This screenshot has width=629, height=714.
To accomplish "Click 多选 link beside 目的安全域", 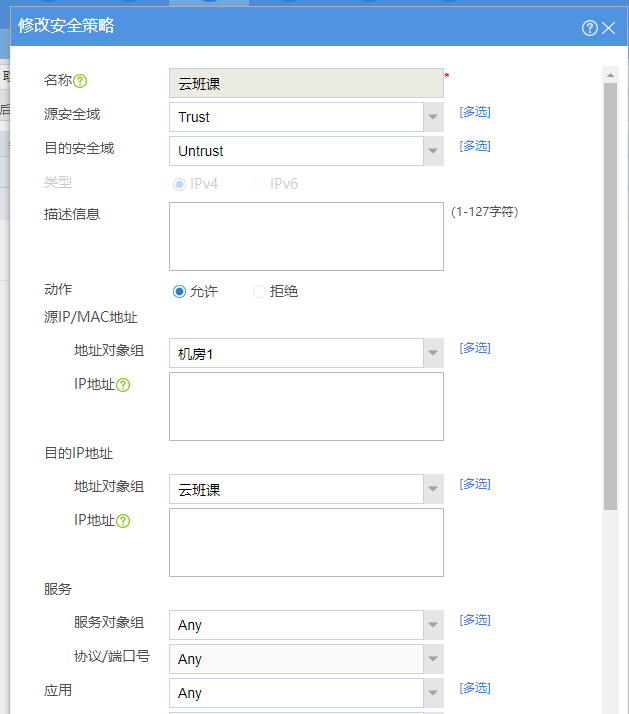I will coord(475,146).
